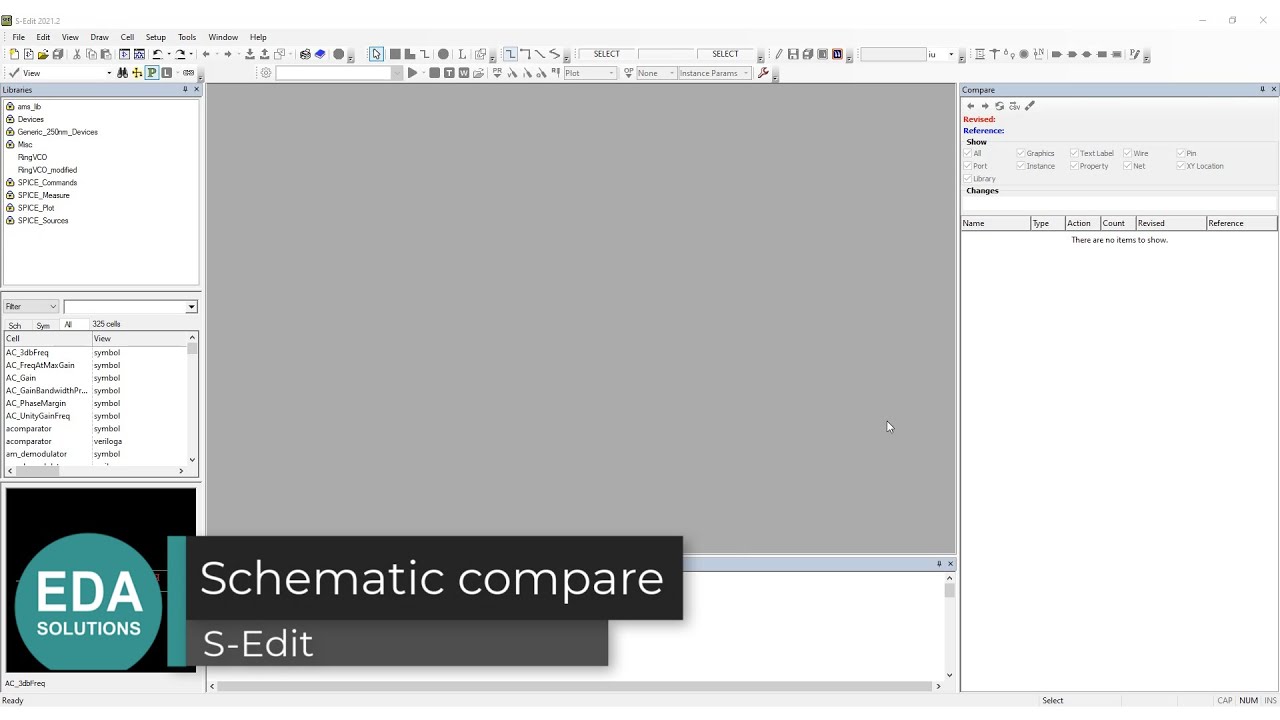The image size is (1280, 720).
Task: Open the Filter dropdown in Libraries
Action: coord(31,307)
